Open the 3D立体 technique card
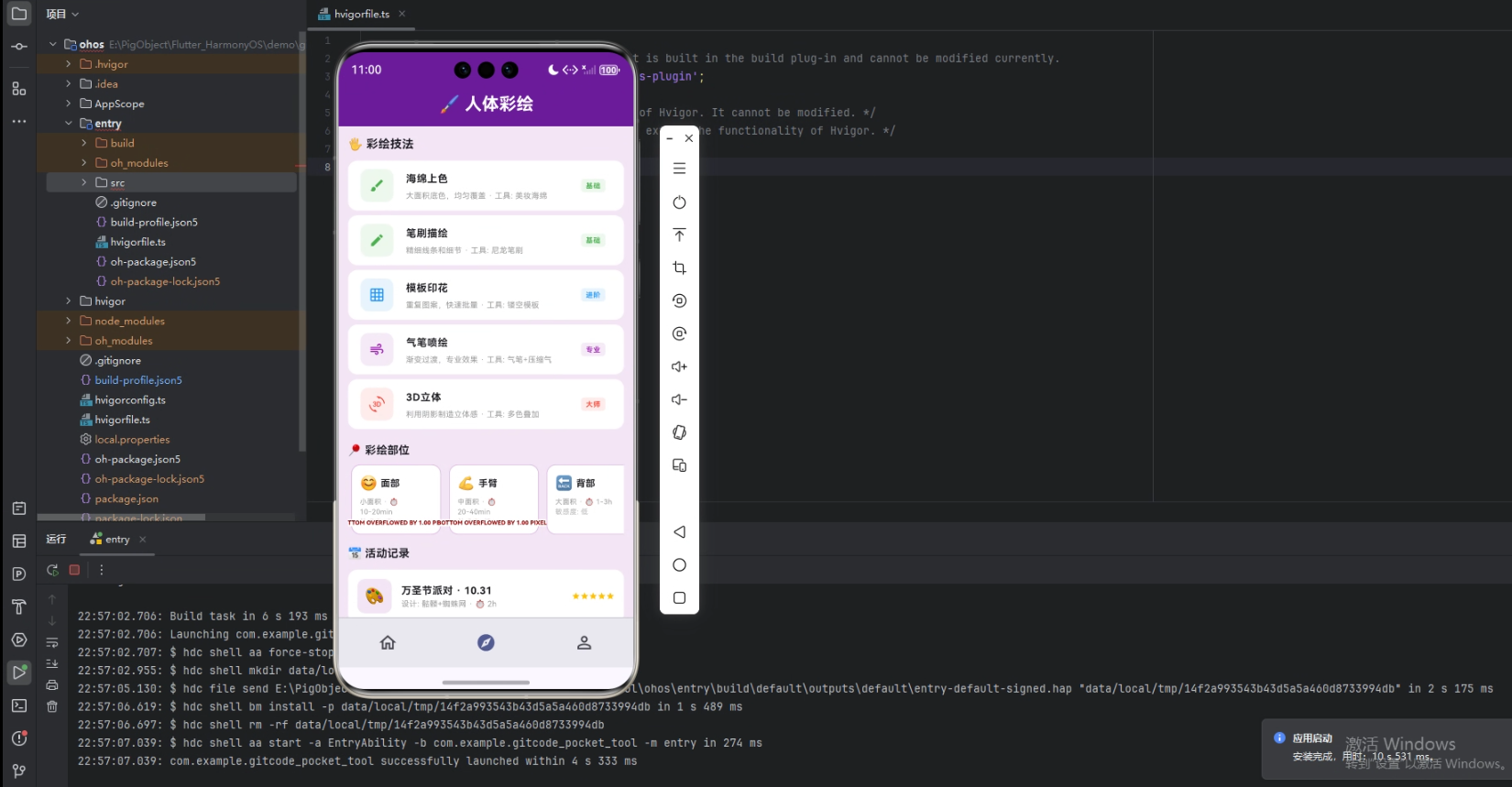Screen dimensions: 1512x787 coord(486,404)
